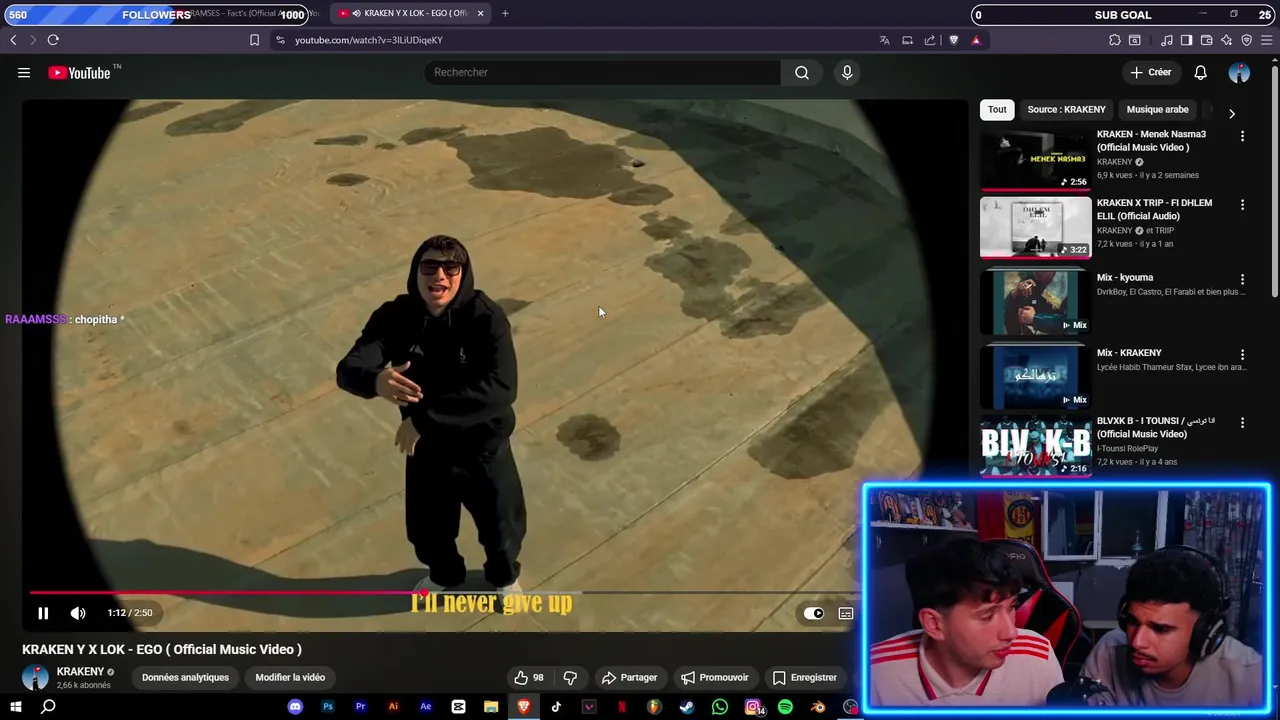Screen dimensions: 1280x720
Task: Click the Promouvoir button
Action: click(x=714, y=677)
